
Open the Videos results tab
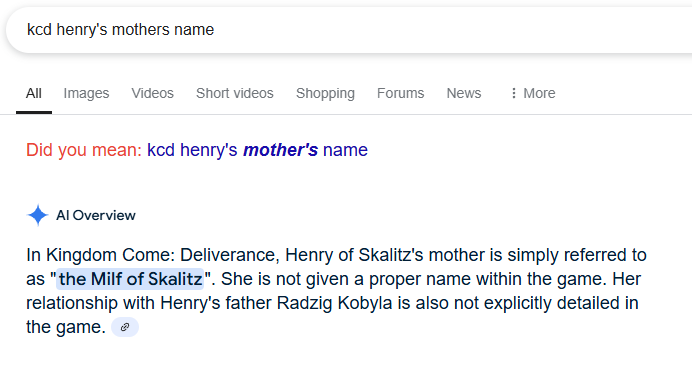(x=152, y=93)
